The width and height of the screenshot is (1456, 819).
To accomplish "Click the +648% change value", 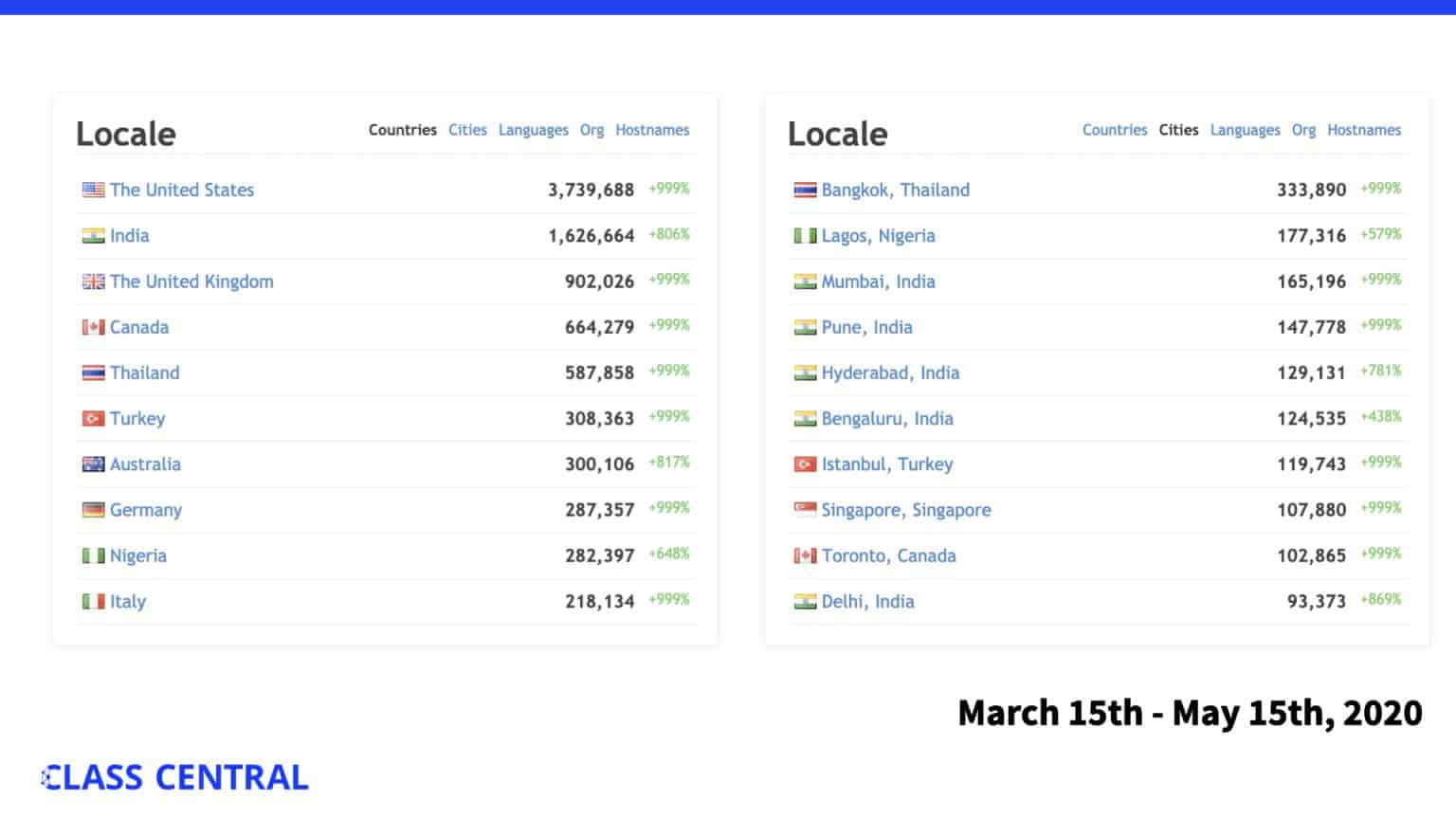I will 669,554.
